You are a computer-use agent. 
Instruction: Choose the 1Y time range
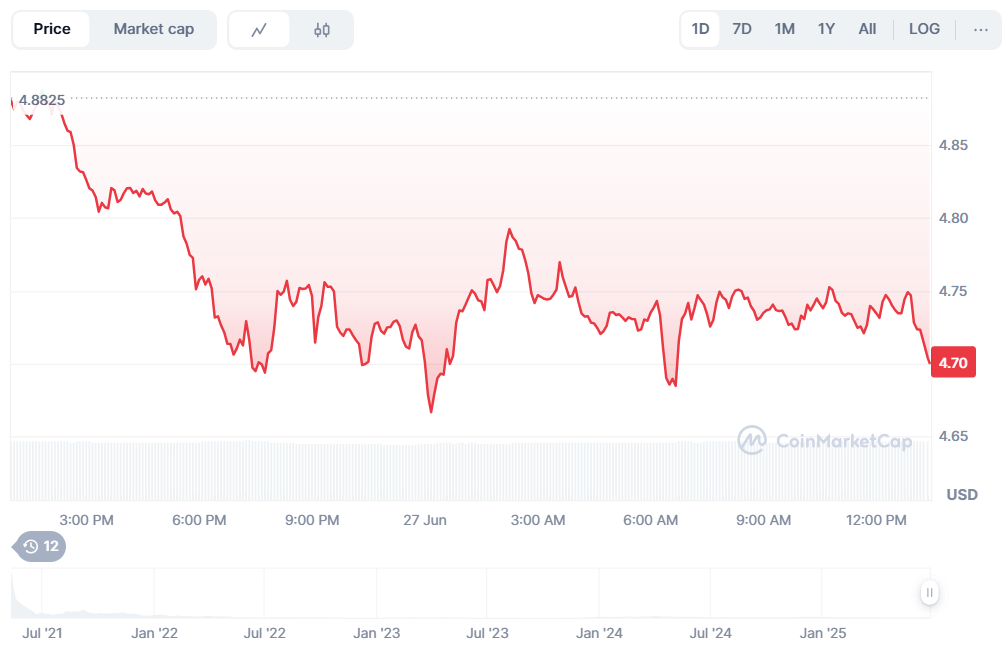(x=826, y=29)
